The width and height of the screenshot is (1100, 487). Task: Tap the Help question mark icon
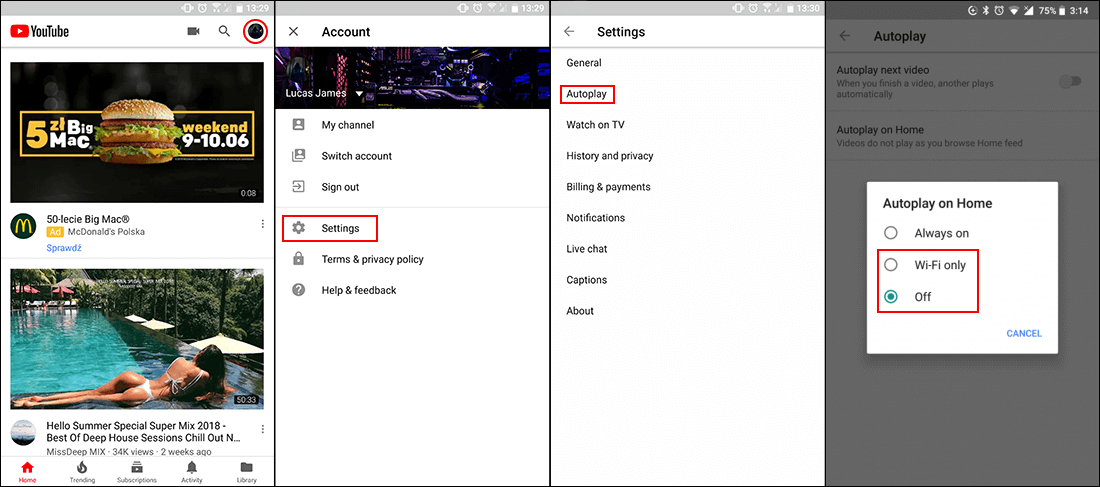[x=299, y=290]
